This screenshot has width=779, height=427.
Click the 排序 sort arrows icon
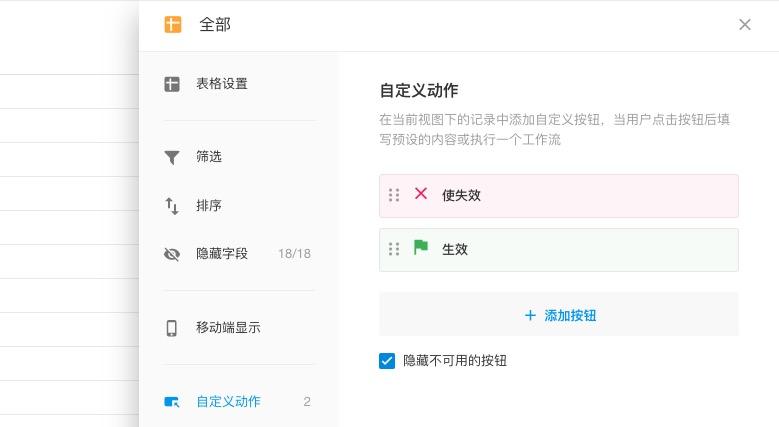pyautogui.click(x=172, y=206)
